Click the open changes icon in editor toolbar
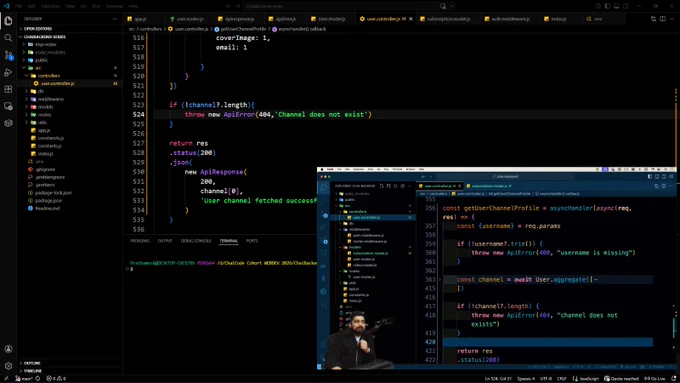This screenshot has height=383, width=680. 654,19
